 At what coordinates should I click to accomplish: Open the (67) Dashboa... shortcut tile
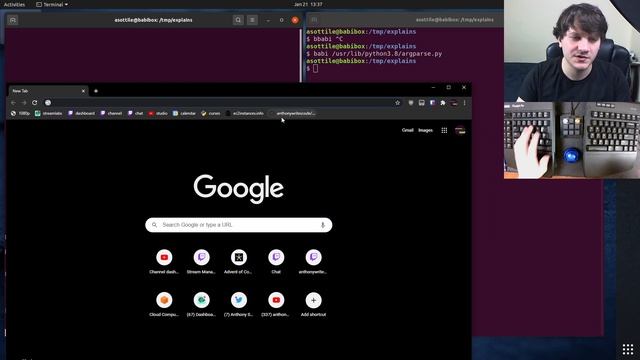[201, 304]
